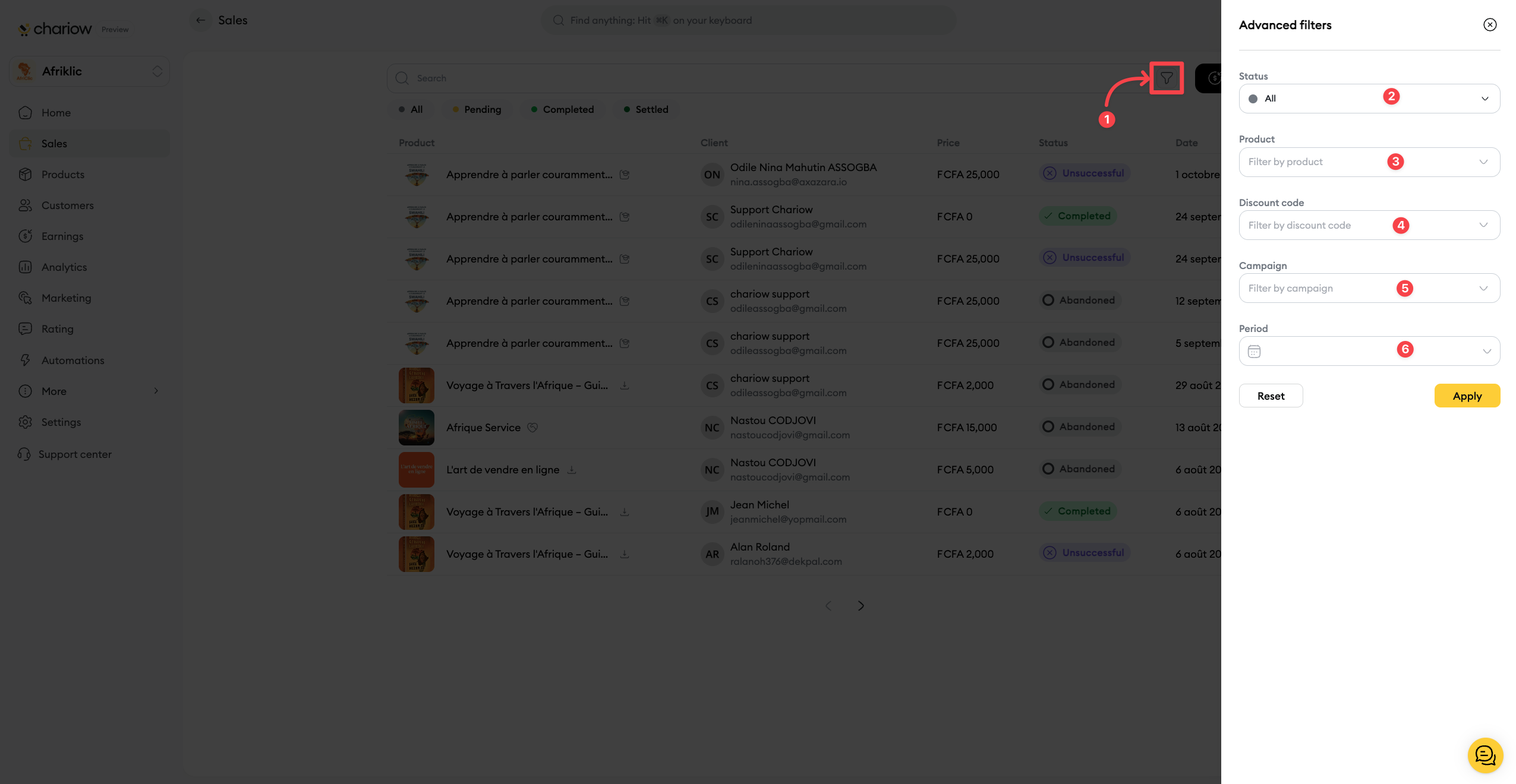Open the chat support bubble icon
1516x784 pixels.
pyautogui.click(x=1485, y=755)
